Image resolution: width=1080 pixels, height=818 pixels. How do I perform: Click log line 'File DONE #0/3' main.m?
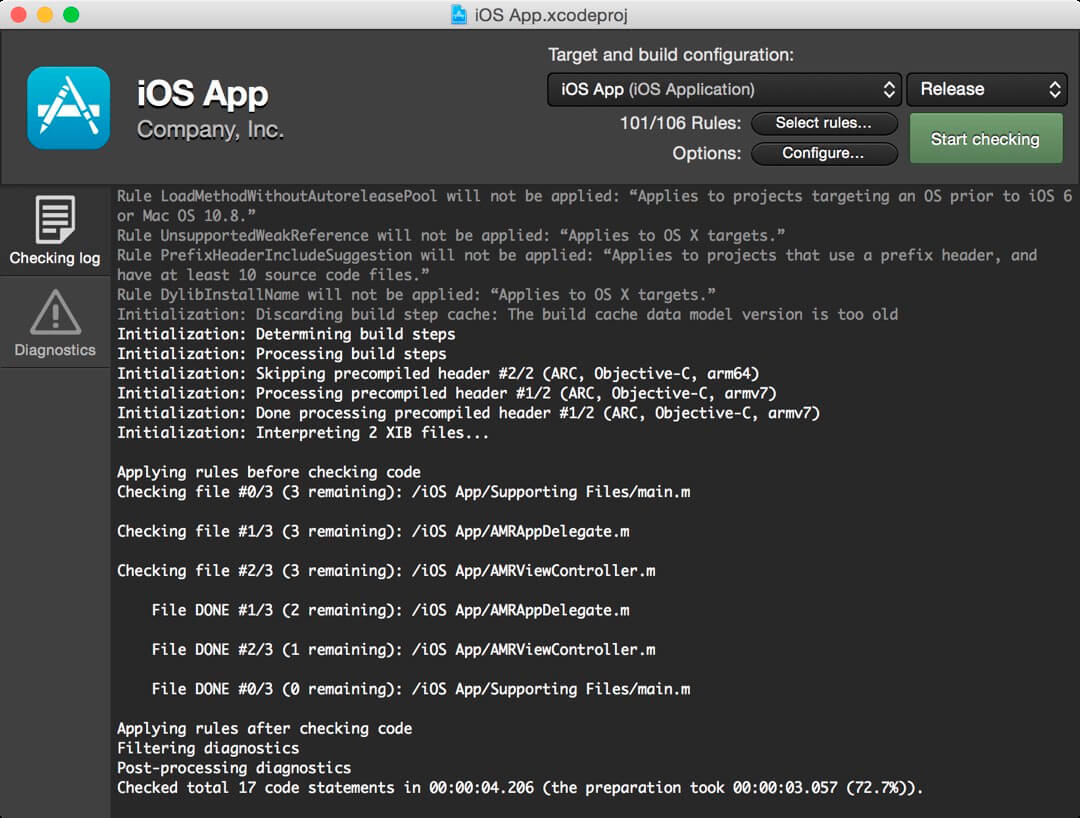(421, 689)
